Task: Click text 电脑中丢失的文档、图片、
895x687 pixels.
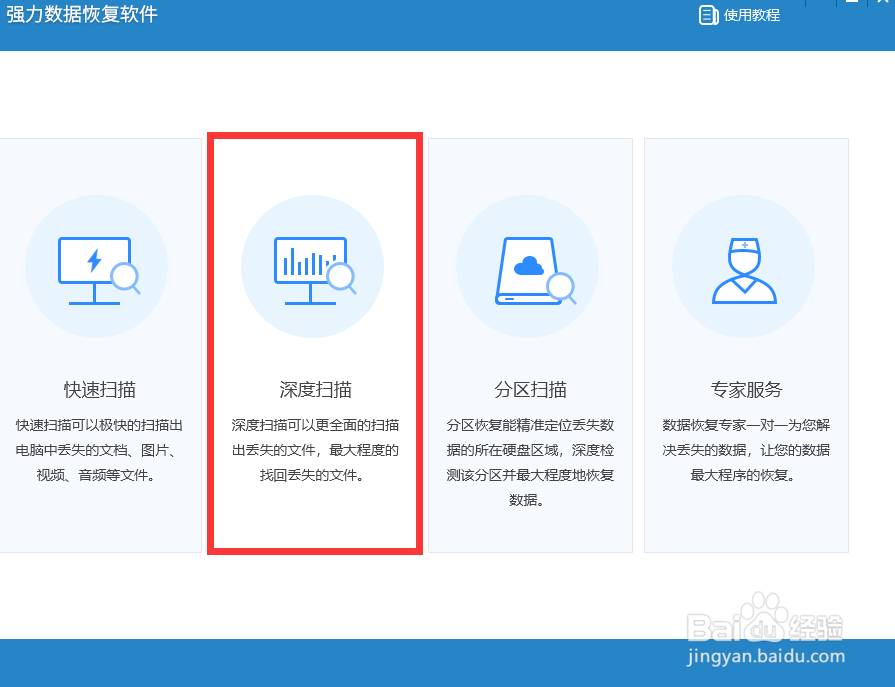Action: coord(97,450)
